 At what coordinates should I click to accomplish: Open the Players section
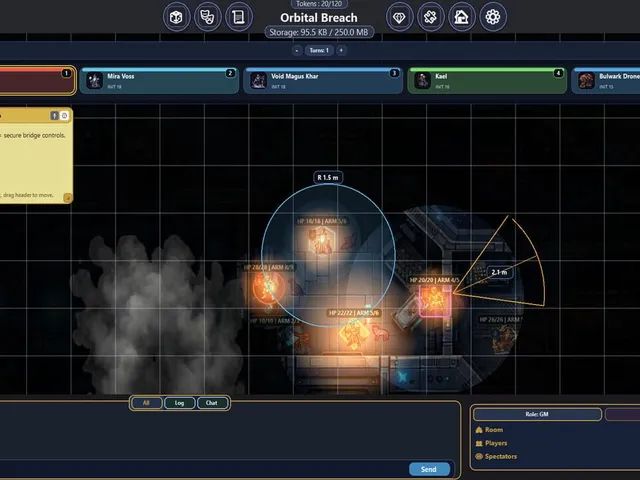(x=491, y=443)
